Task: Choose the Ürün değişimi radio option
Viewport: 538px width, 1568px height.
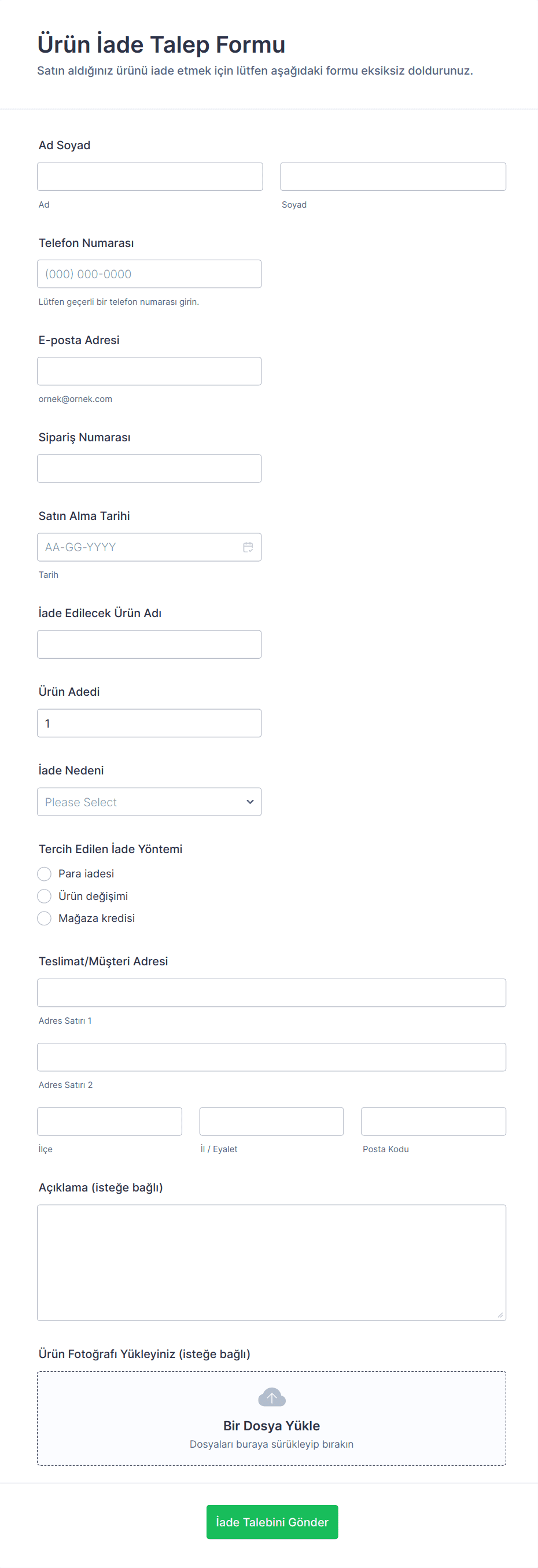Action: click(x=45, y=896)
